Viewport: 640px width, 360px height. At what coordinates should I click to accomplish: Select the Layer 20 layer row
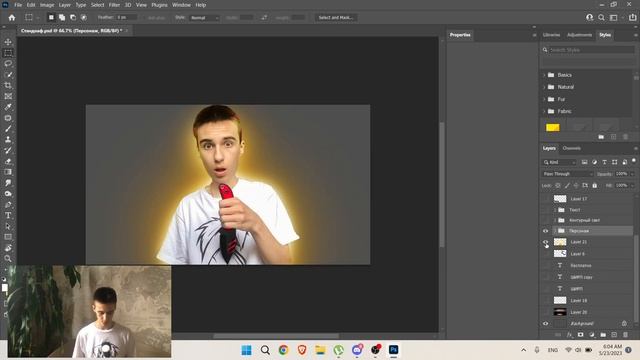[587, 312]
